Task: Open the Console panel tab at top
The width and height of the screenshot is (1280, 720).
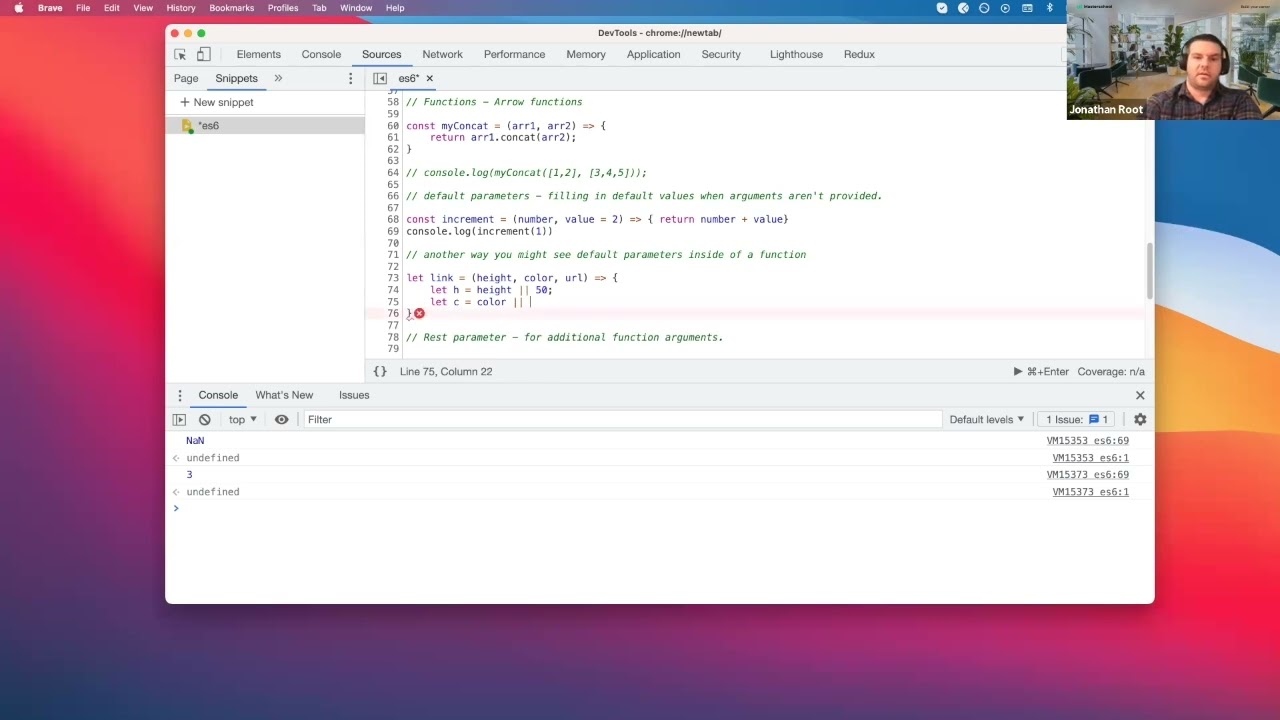Action: click(x=321, y=54)
